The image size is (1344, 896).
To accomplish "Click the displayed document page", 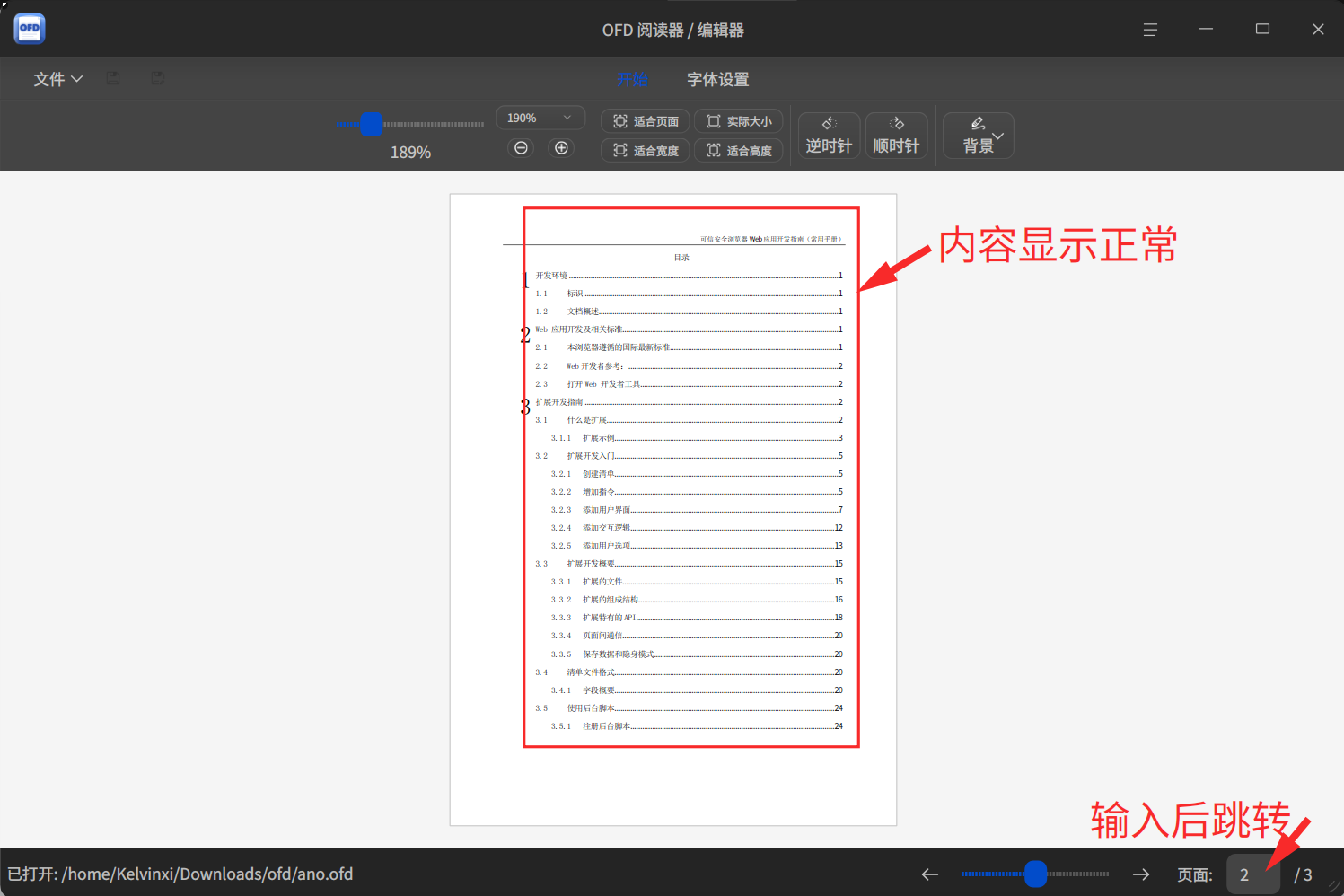I will pos(673,509).
